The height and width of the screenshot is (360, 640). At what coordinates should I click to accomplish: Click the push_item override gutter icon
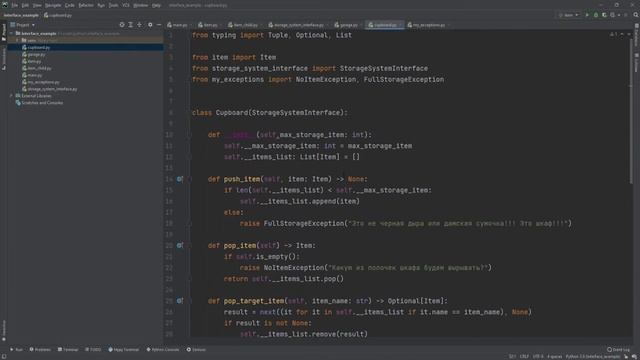pos(180,179)
